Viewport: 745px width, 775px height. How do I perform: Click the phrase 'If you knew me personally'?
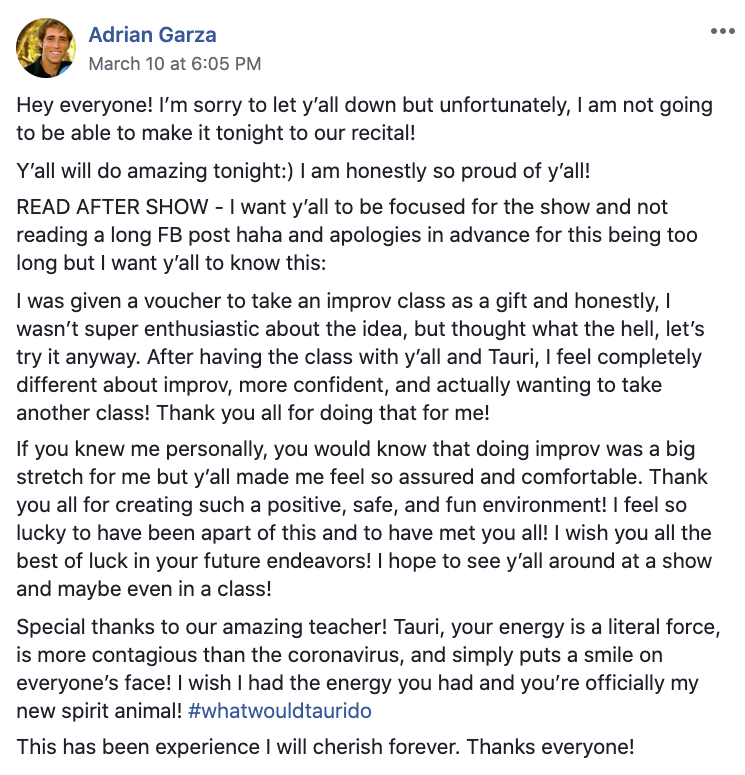tap(142, 449)
